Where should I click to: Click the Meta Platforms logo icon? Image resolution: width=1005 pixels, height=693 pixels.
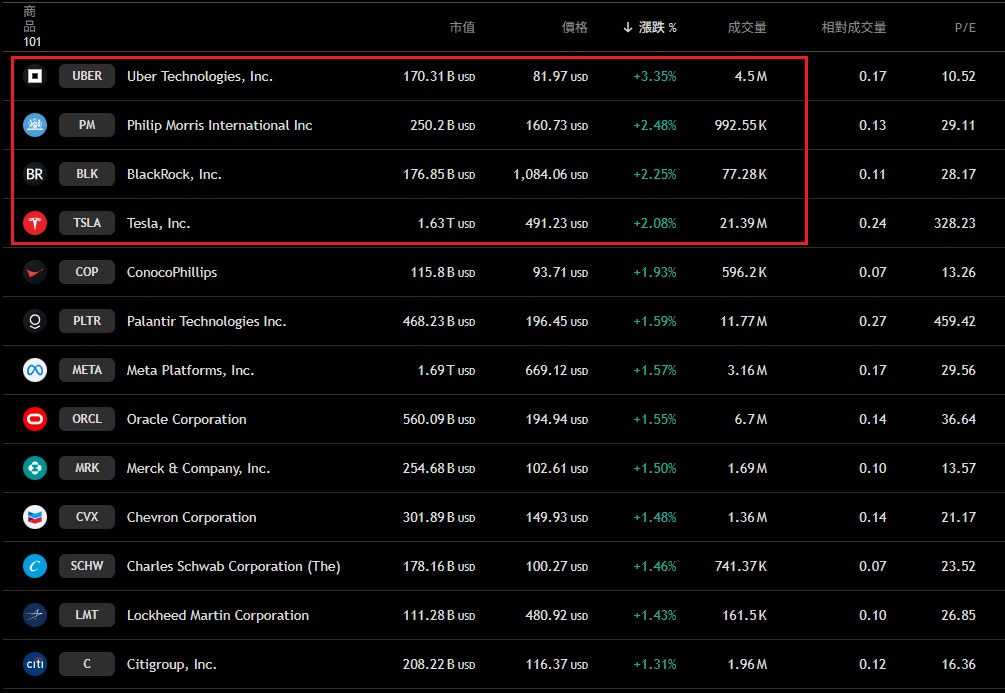click(x=35, y=370)
